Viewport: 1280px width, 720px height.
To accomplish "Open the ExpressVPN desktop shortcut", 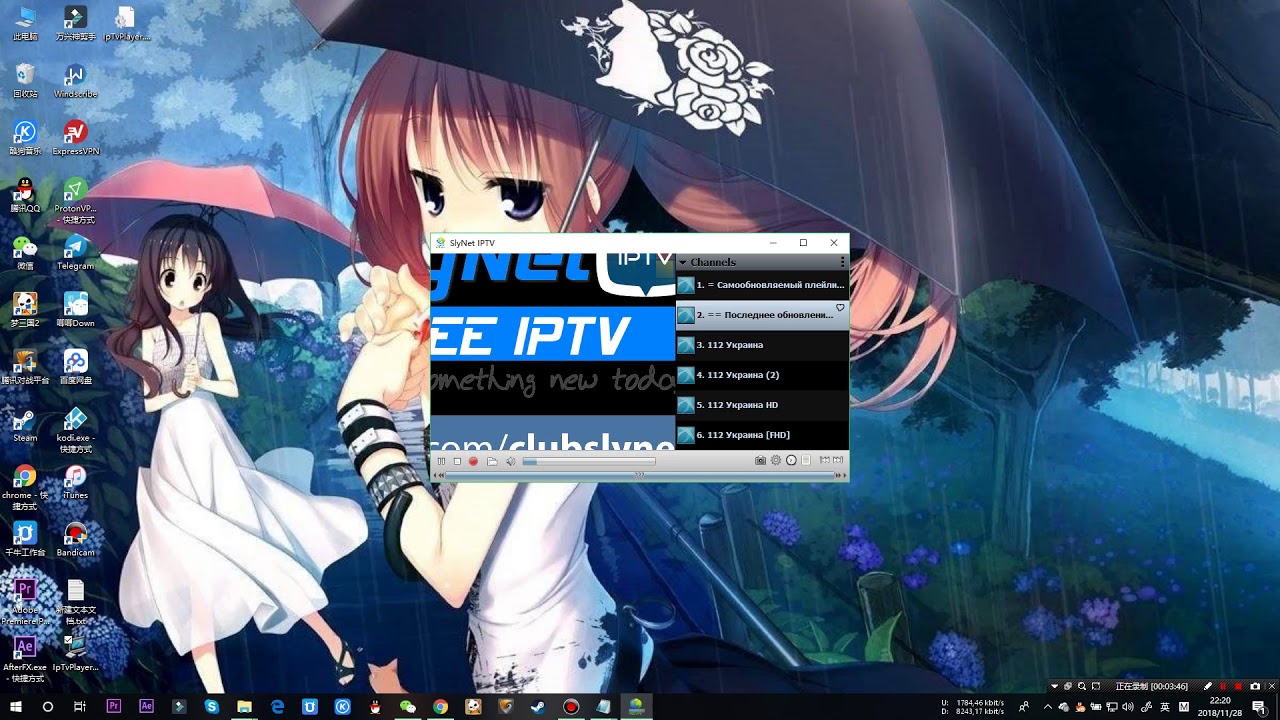I will tap(76, 138).
